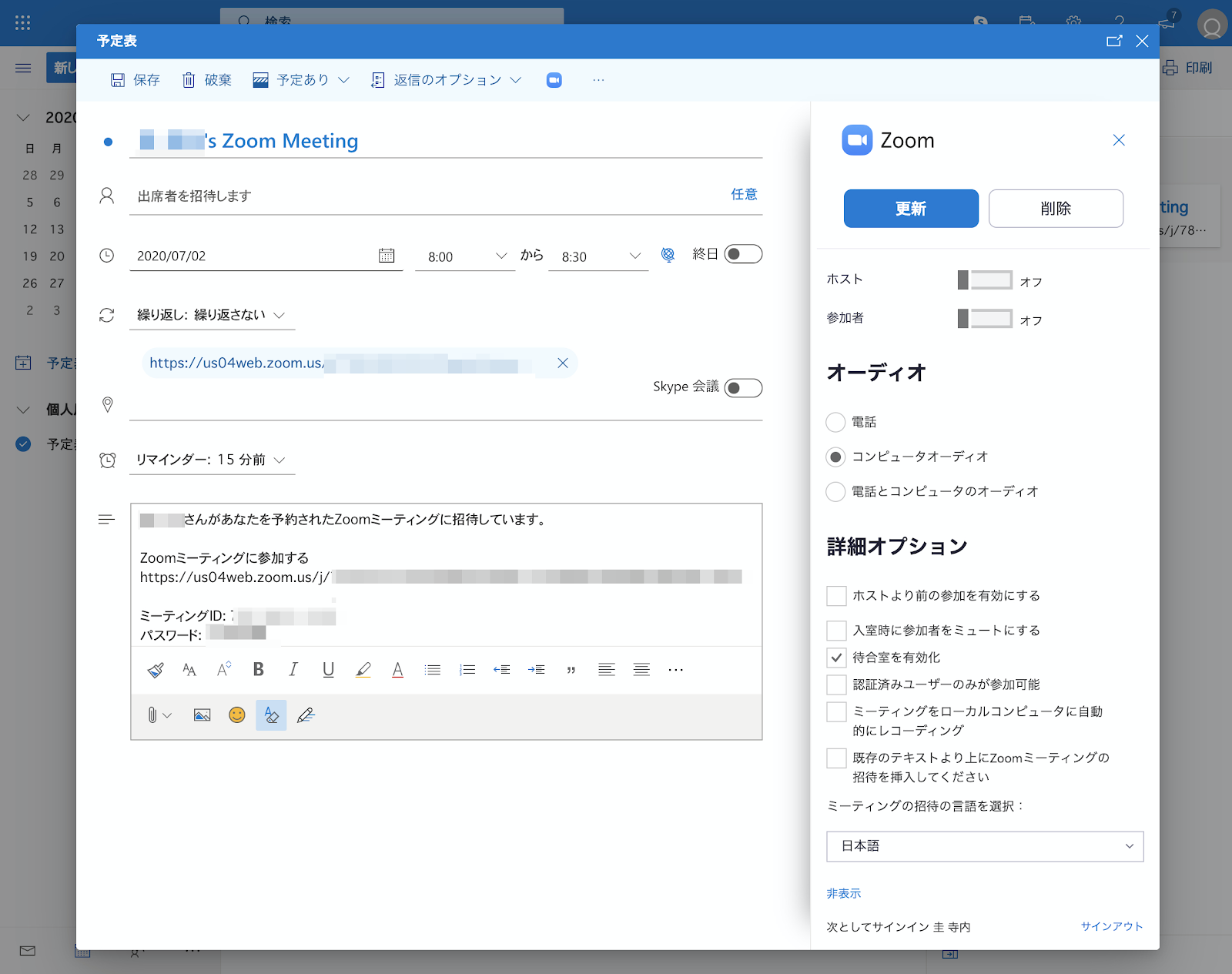The image size is (1232, 974).
Task: Click the Zoom camera icon in toolbar
Action: pos(554,80)
